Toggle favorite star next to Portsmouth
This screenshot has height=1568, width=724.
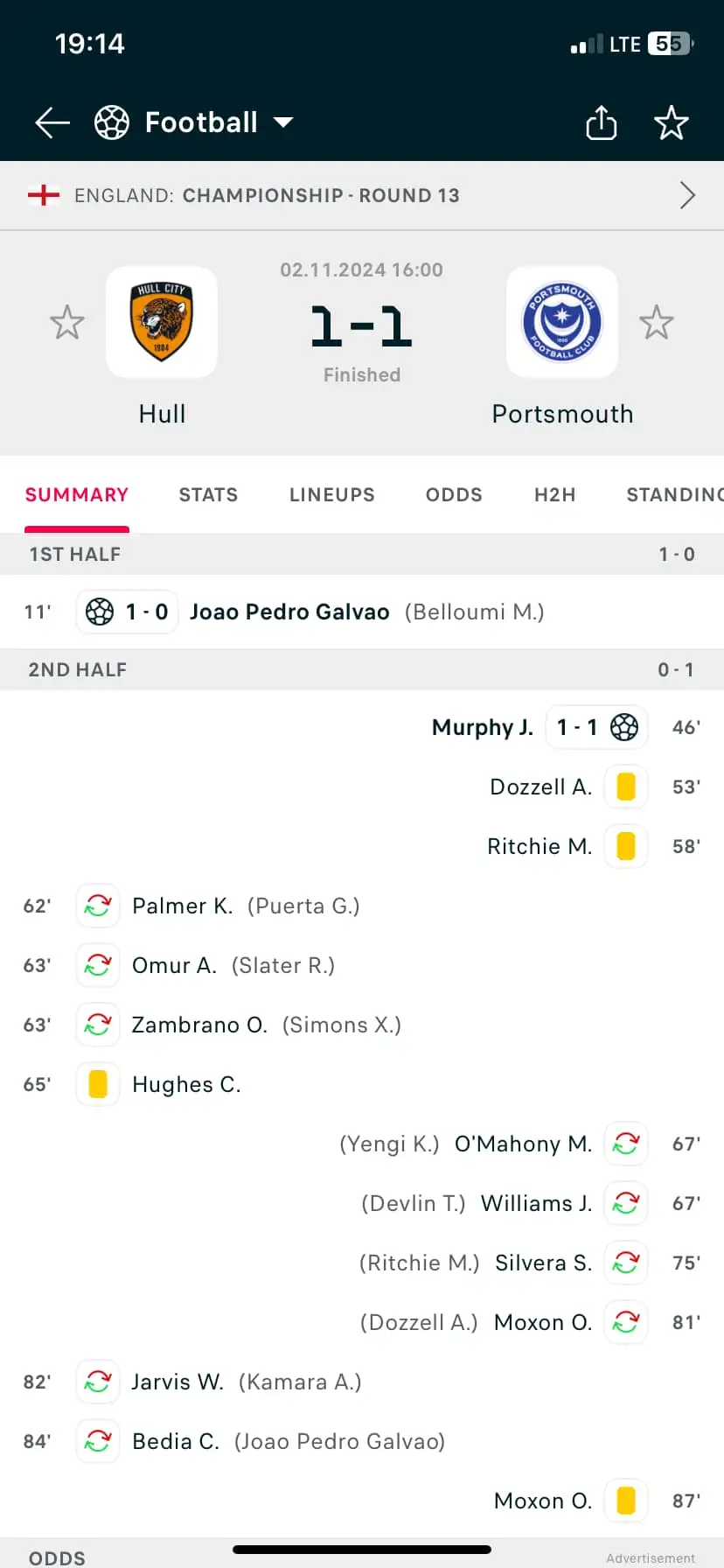pos(657,322)
